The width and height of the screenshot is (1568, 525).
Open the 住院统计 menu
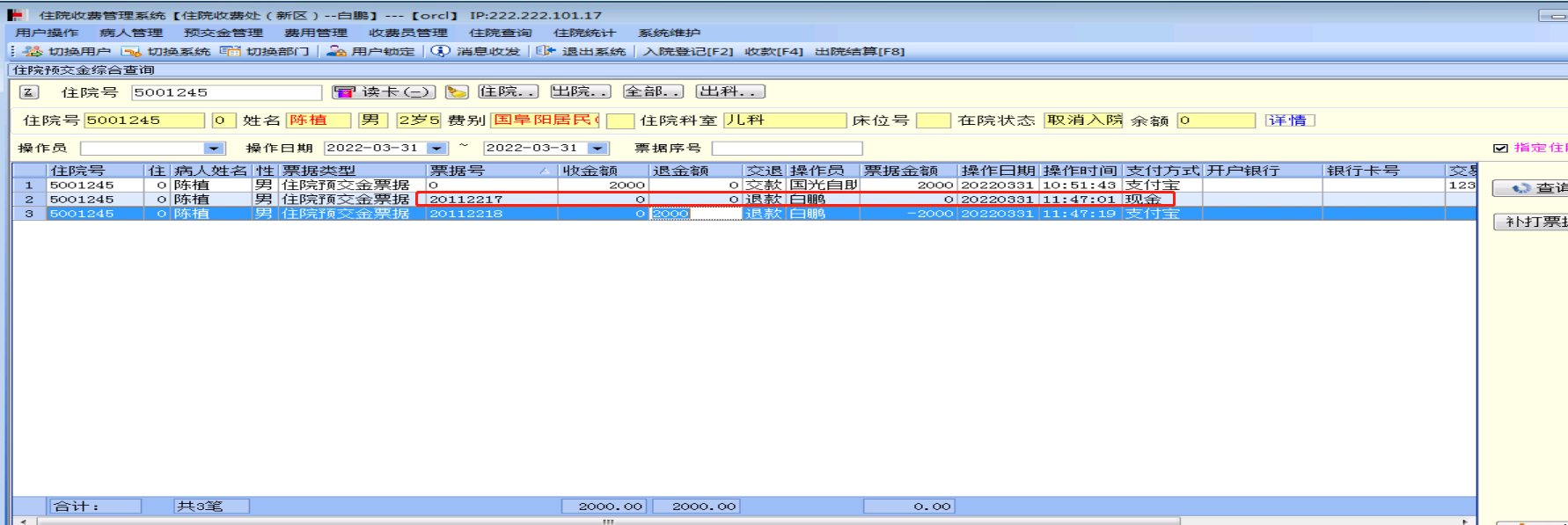pos(584,33)
